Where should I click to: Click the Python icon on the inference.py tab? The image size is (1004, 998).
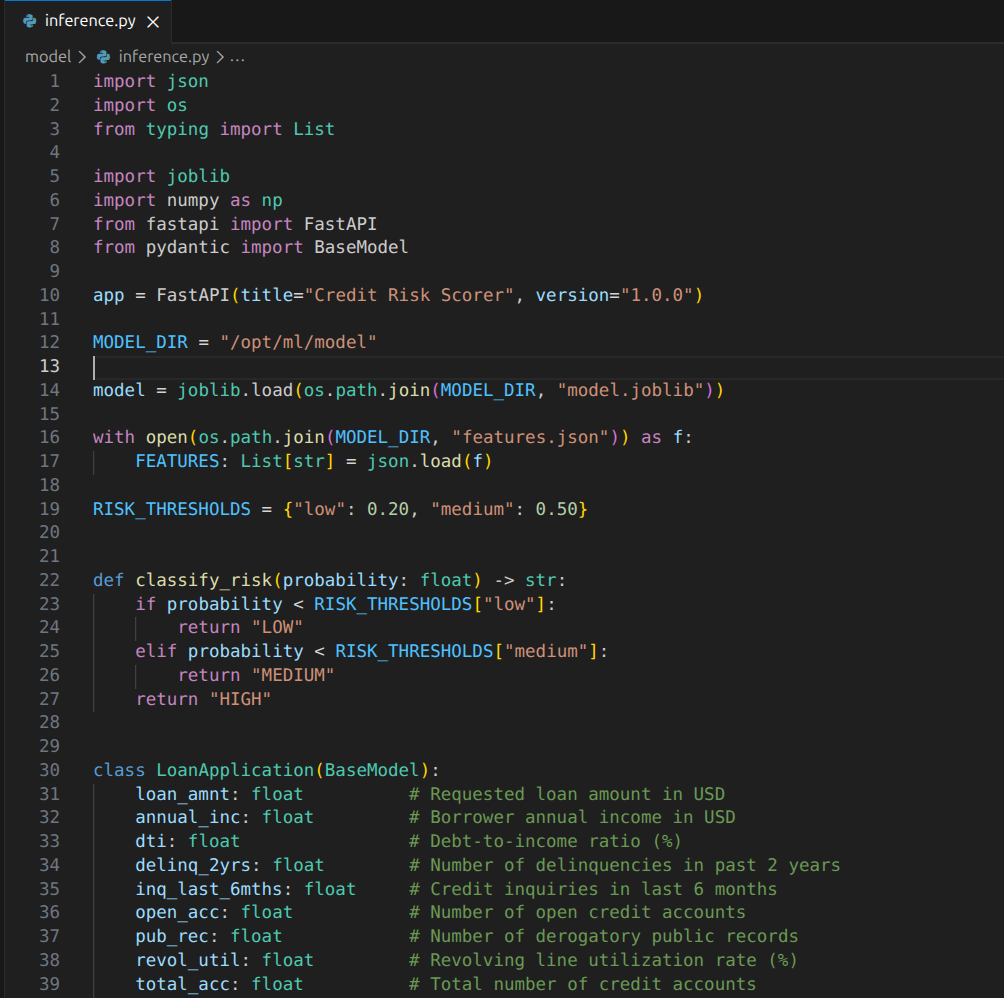tap(29, 21)
